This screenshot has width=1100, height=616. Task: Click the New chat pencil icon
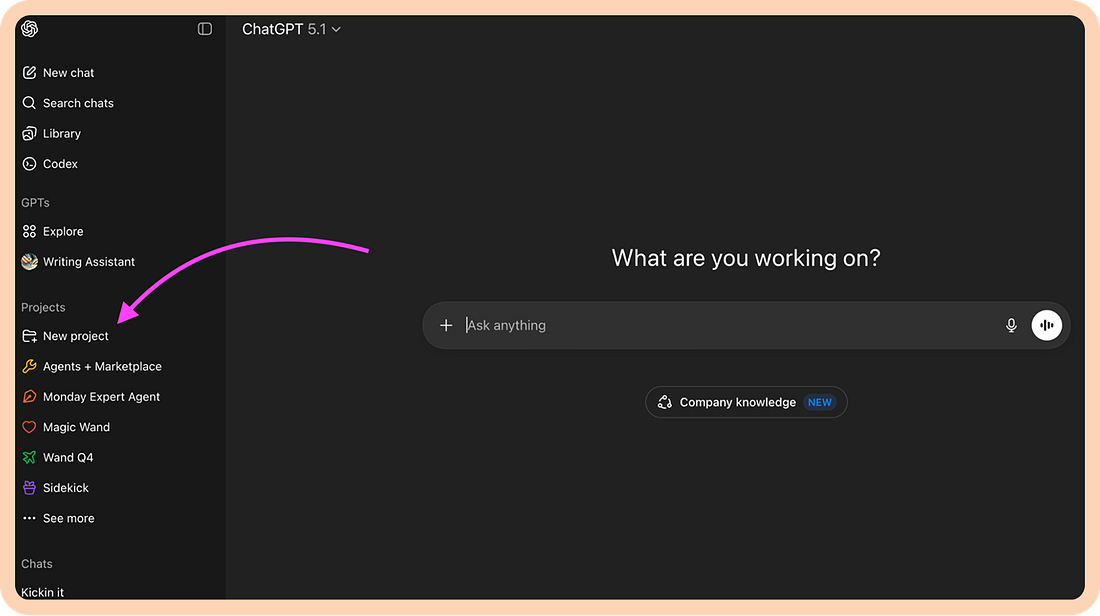pyautogui.click(x=29, y=73)
